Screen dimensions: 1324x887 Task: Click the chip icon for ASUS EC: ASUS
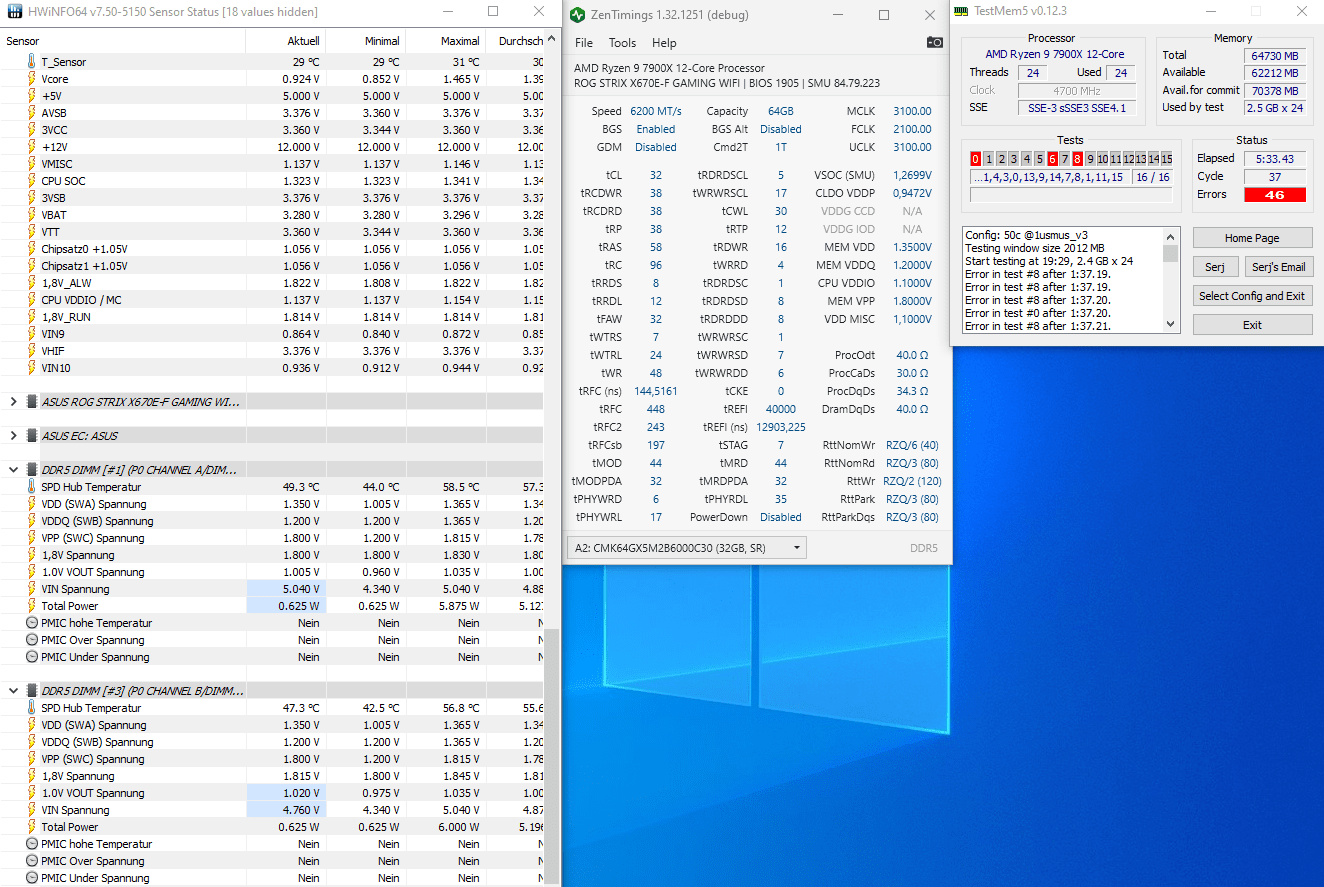[x=31, y=436]
